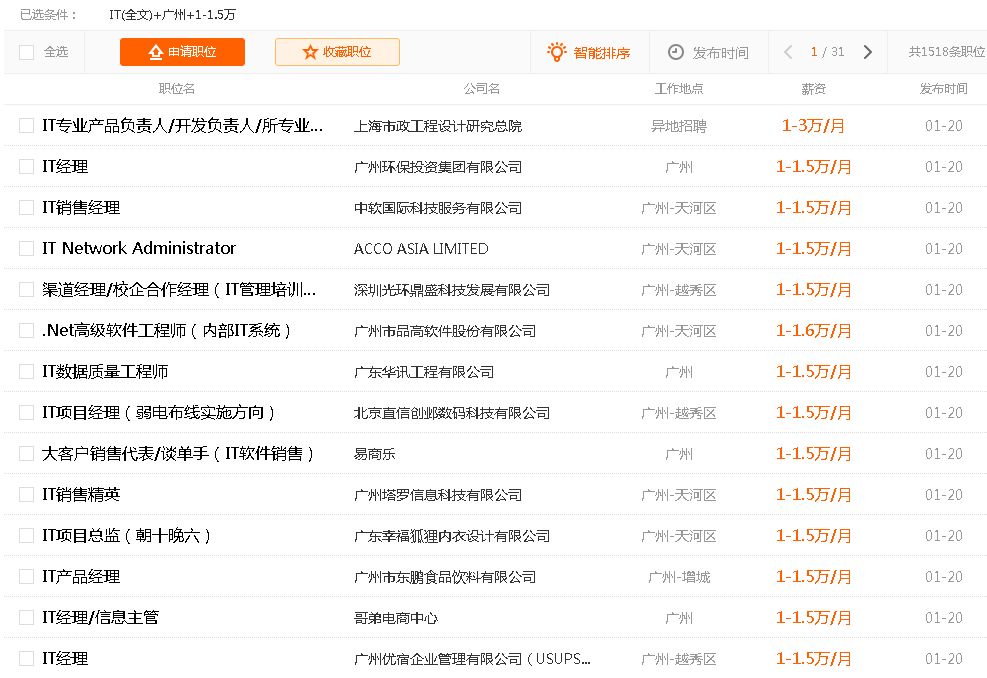This screenshot has height=678, width=987.
Task: Click the 申请职位 apply button
Action: pos(181,52)
